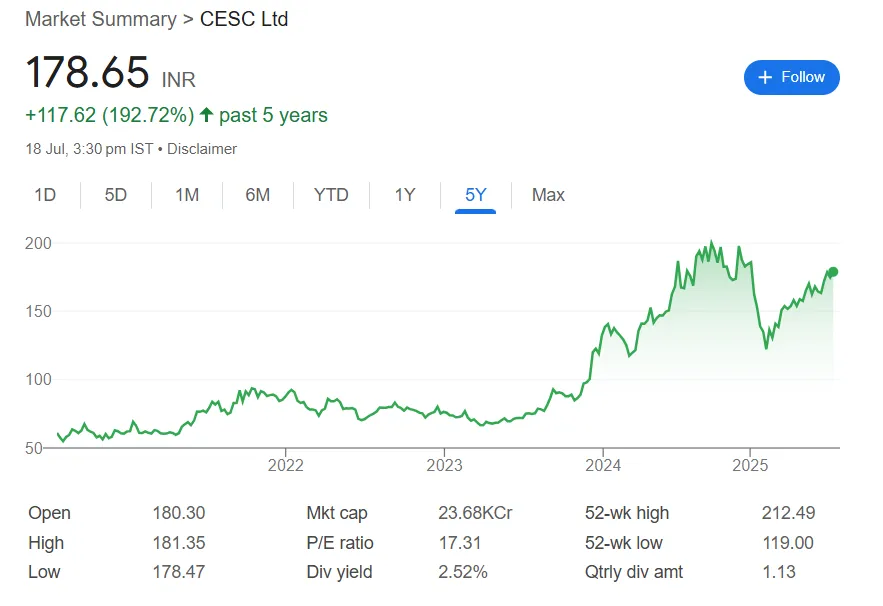Image resolution: width=883 pixels, height=606 pixels.
Task: Click the 50 y-axis gridline label
Action: coord(34,448)
